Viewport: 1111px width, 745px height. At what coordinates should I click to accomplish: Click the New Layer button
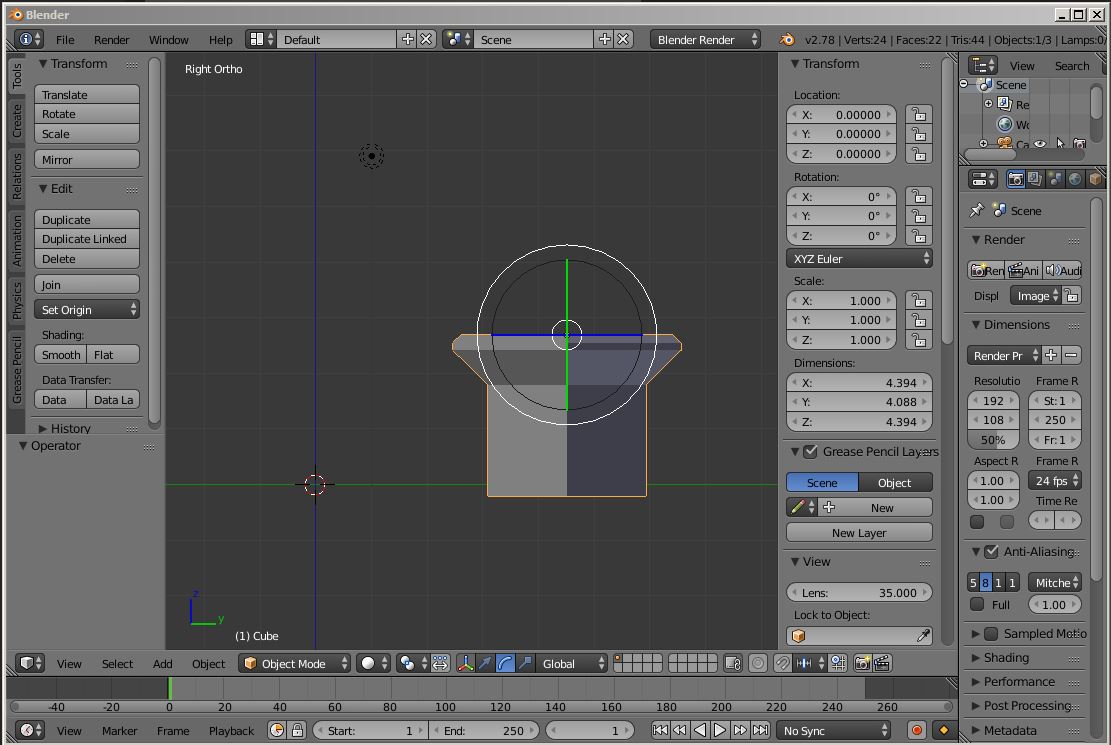click(858, 532)
